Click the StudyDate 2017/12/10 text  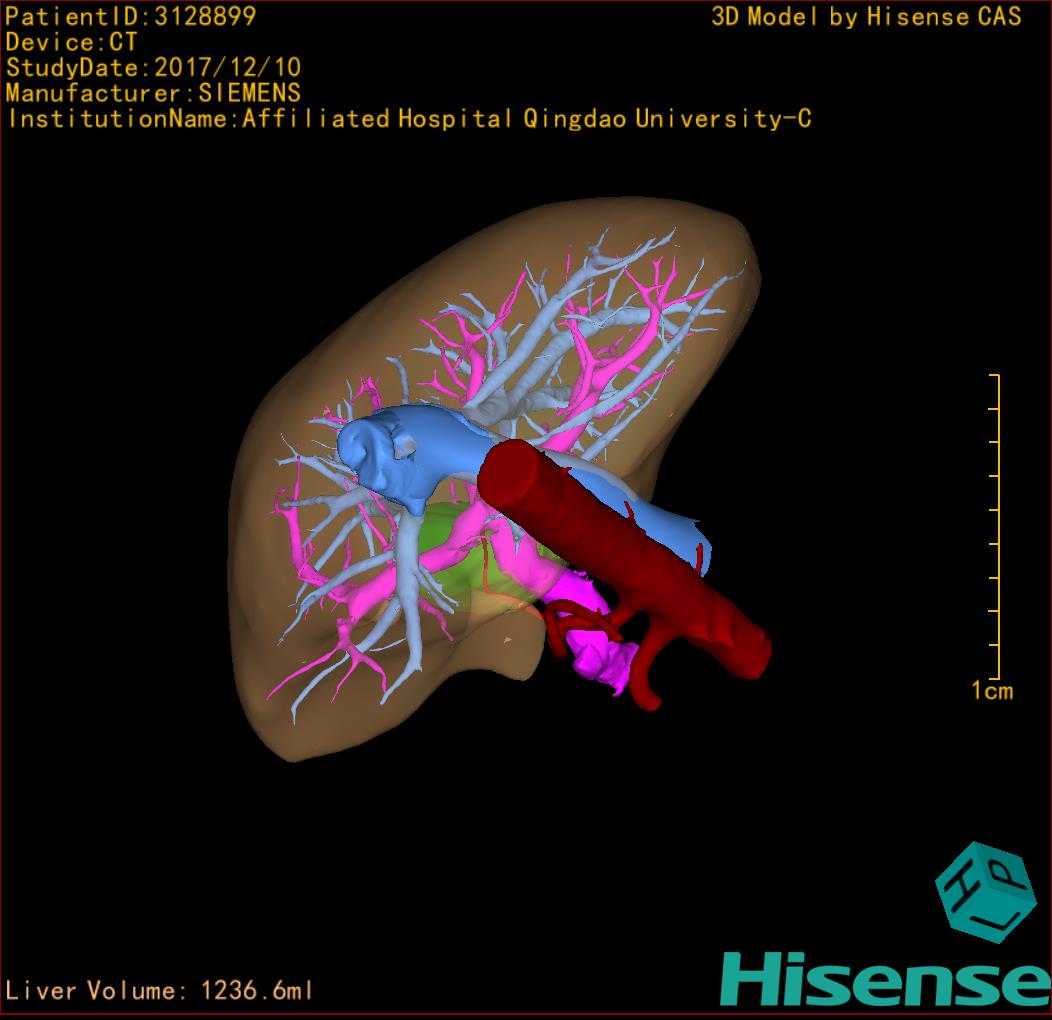point(153,68)
